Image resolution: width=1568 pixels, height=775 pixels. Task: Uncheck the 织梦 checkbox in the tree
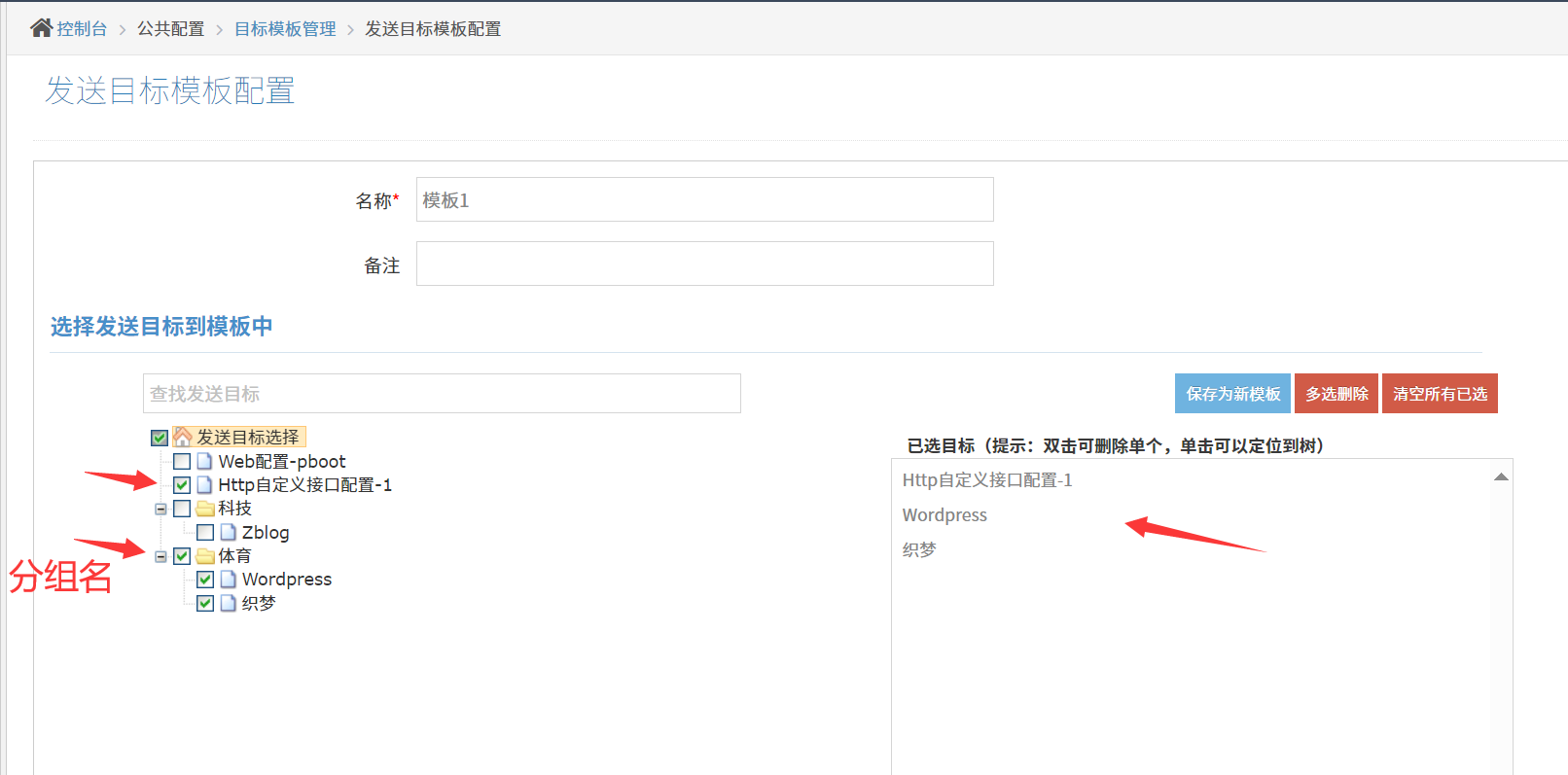pos(205,603)
